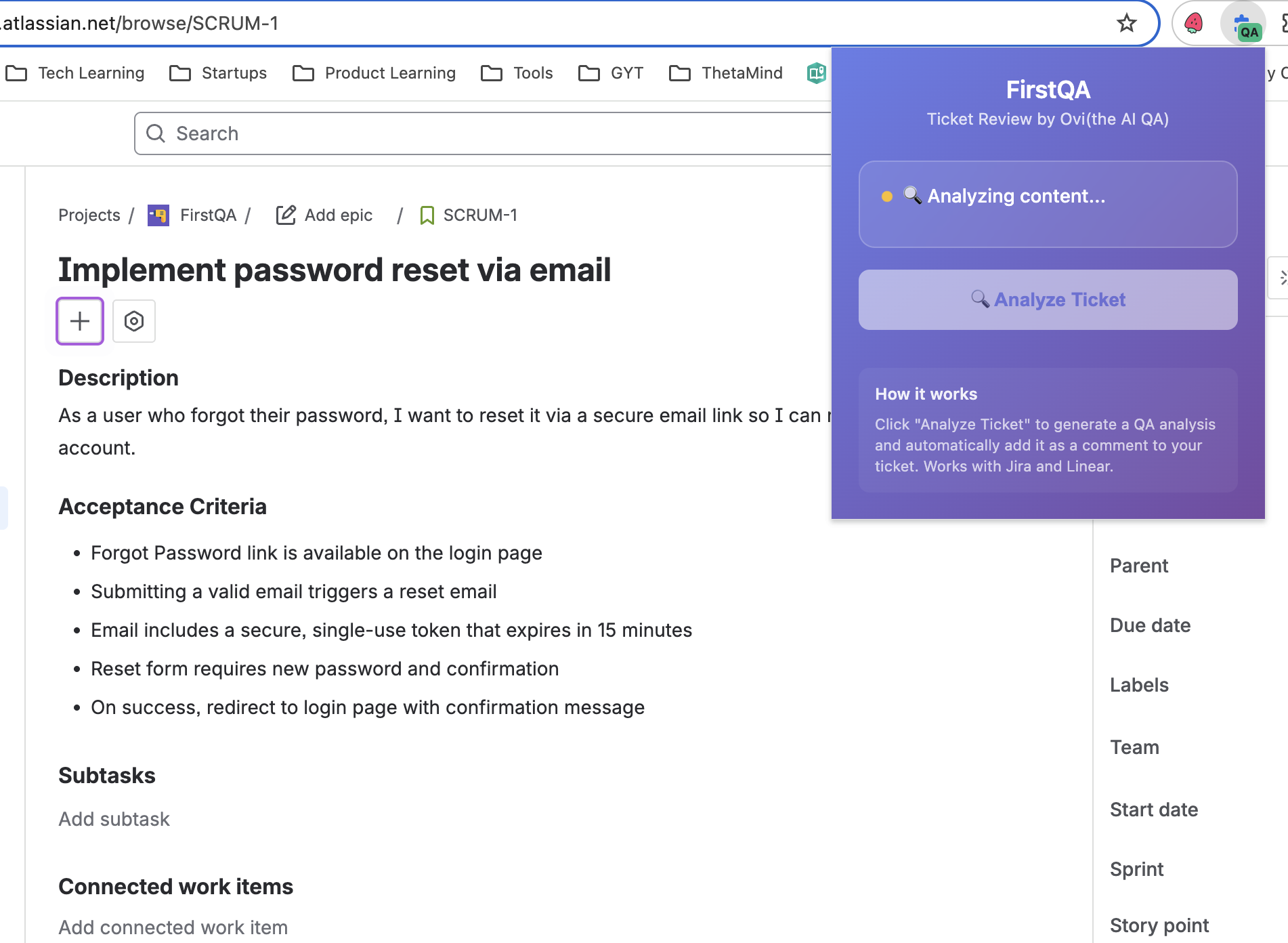Click the hexagon apps icon button
The height and width of the screenshot is (943, 1288).
(134, 321)
